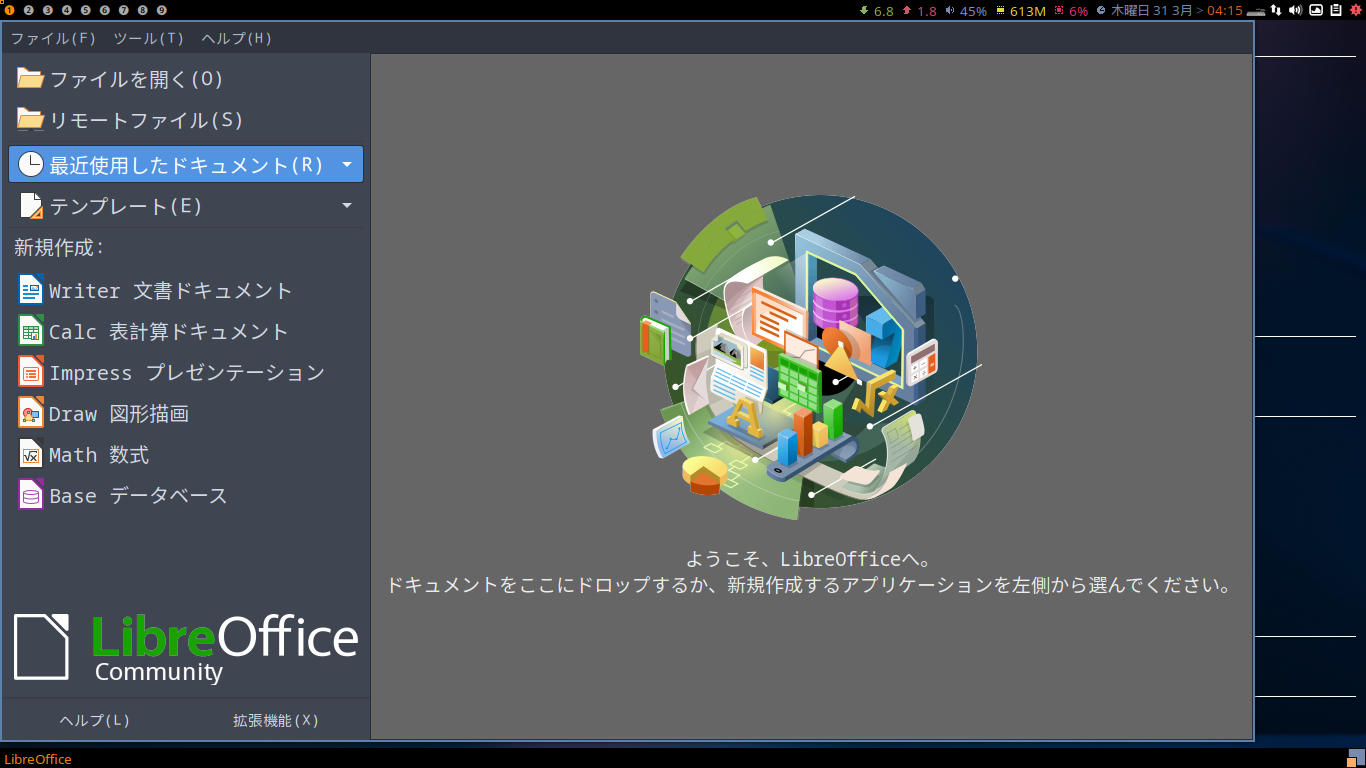Create a new Writer 文書ドキュメント
This screenshot has height=768, width=1366.
(x=186, y=290)
